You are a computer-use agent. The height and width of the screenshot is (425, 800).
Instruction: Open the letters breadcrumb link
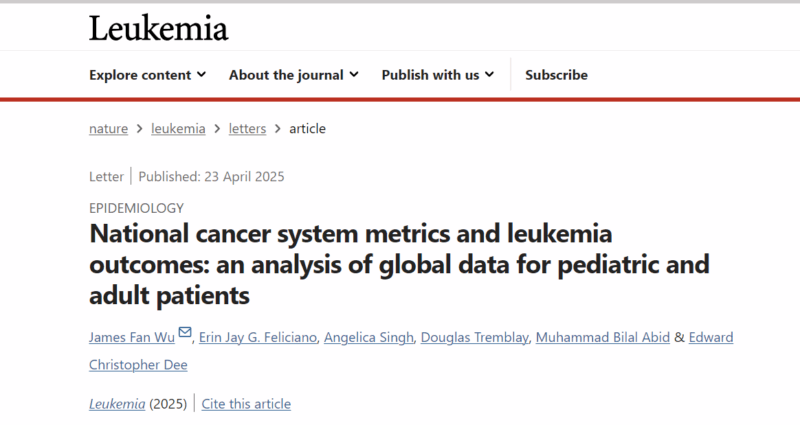click(247, 129)
